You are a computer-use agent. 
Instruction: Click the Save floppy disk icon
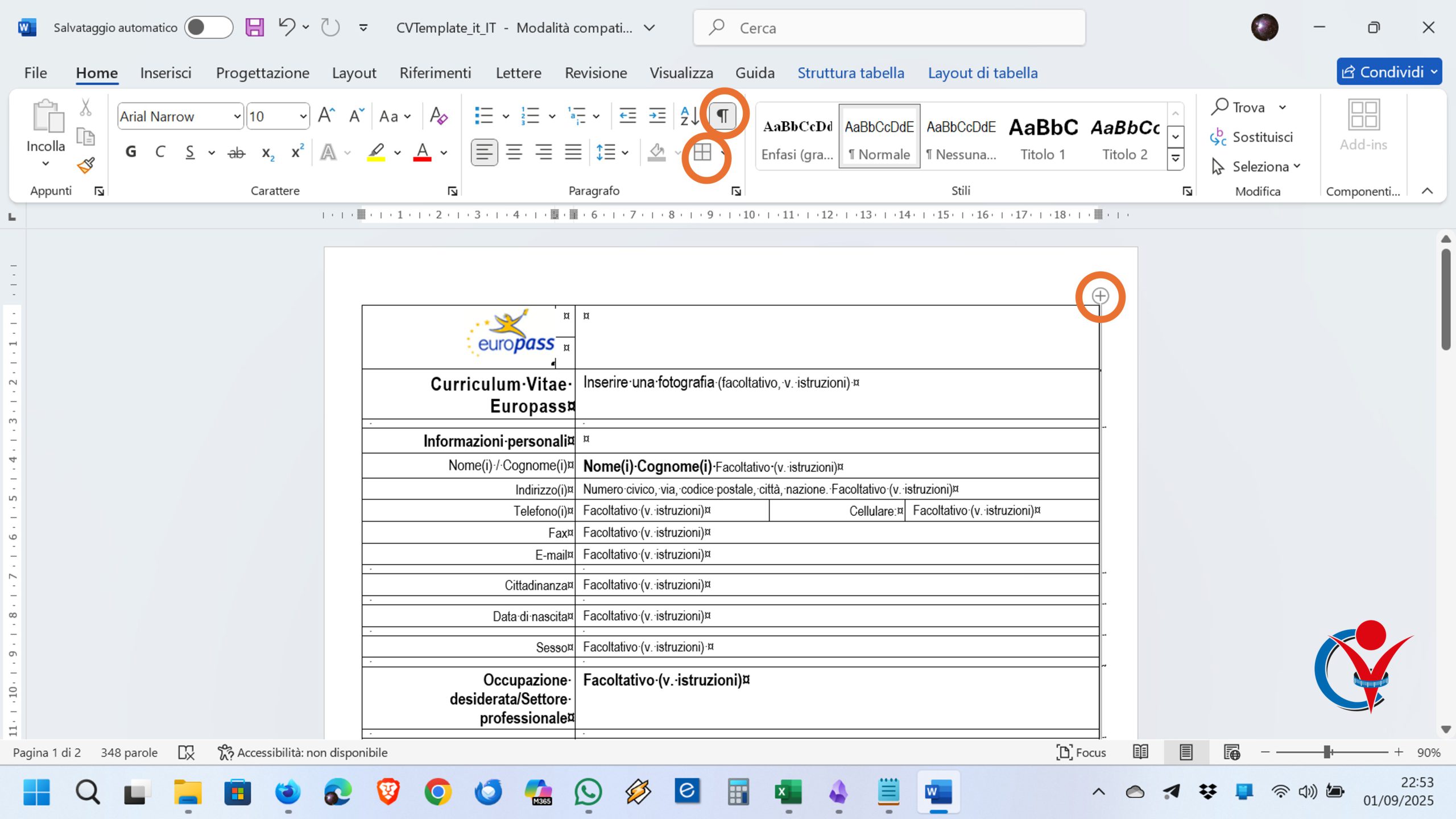pos(254,27)
